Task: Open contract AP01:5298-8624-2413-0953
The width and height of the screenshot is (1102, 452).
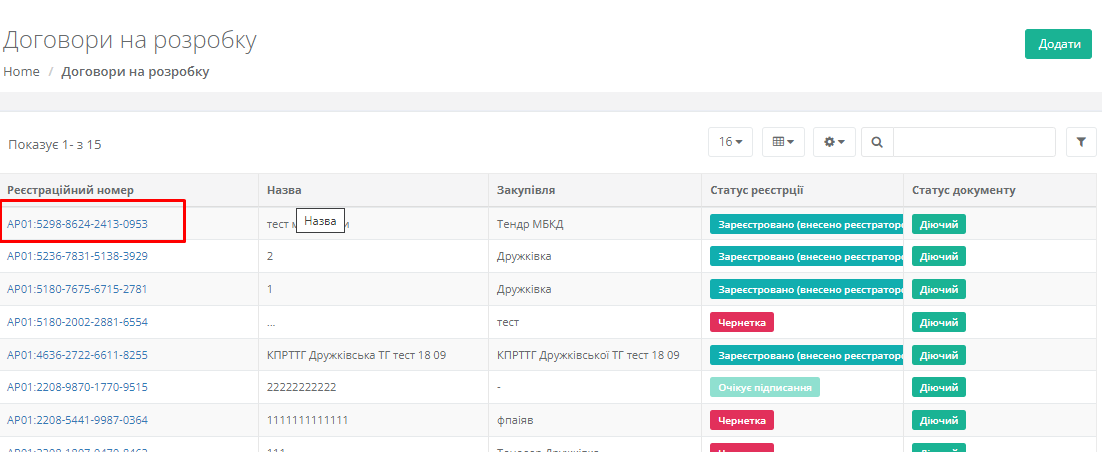Action: [77, 224]
